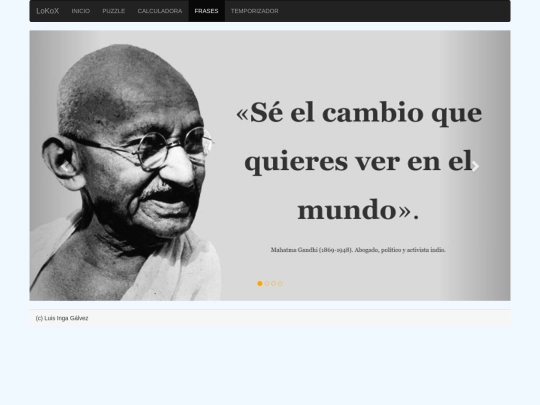Jump to second carousel slide indicator
Viewport: 540px width, 405px height.
pyautogui.click(x=267, y=283)
